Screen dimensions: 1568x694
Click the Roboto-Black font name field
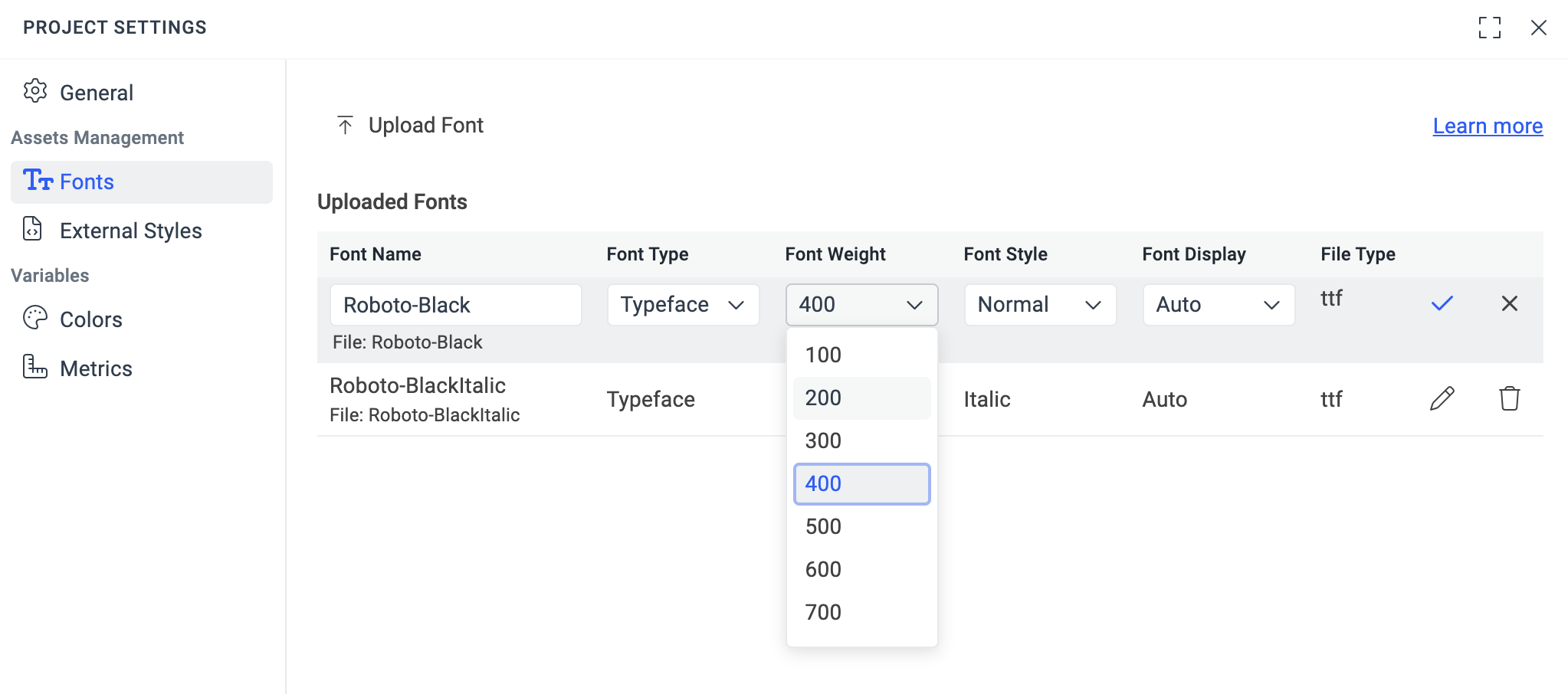point(455,304)
